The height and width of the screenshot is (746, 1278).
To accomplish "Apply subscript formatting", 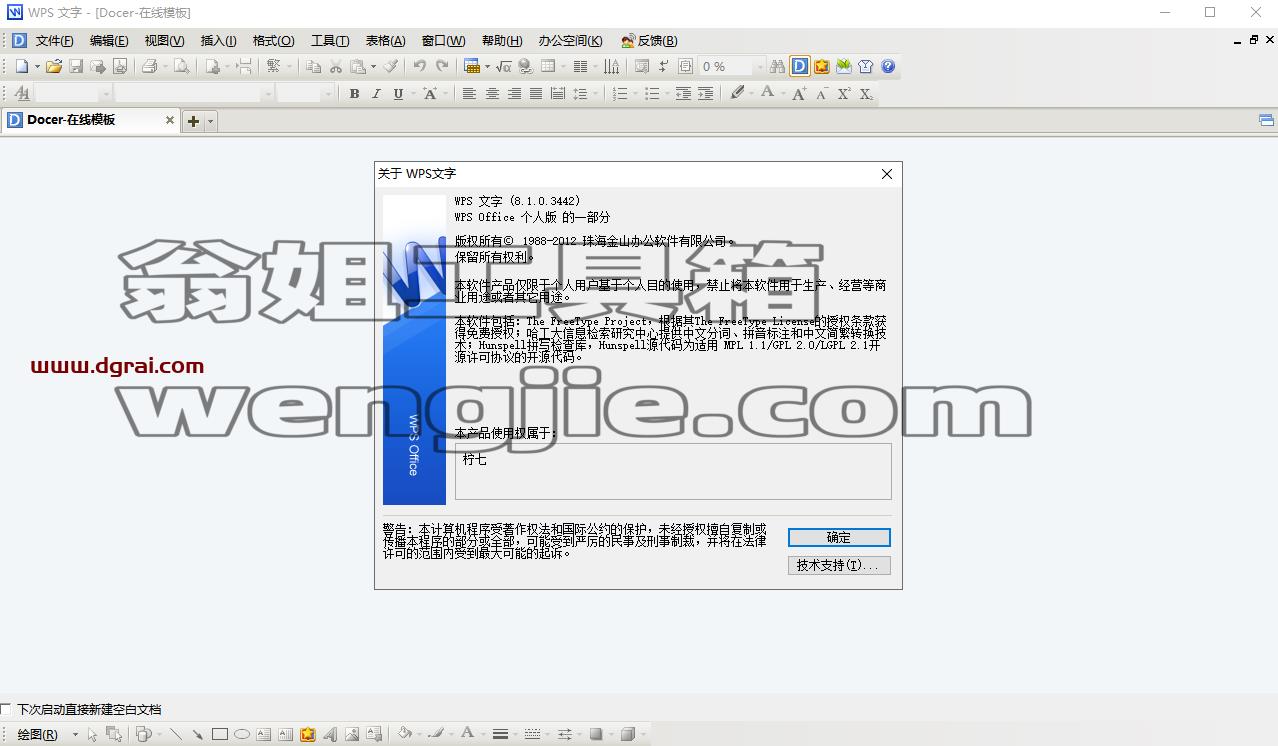I will point(865,93).
